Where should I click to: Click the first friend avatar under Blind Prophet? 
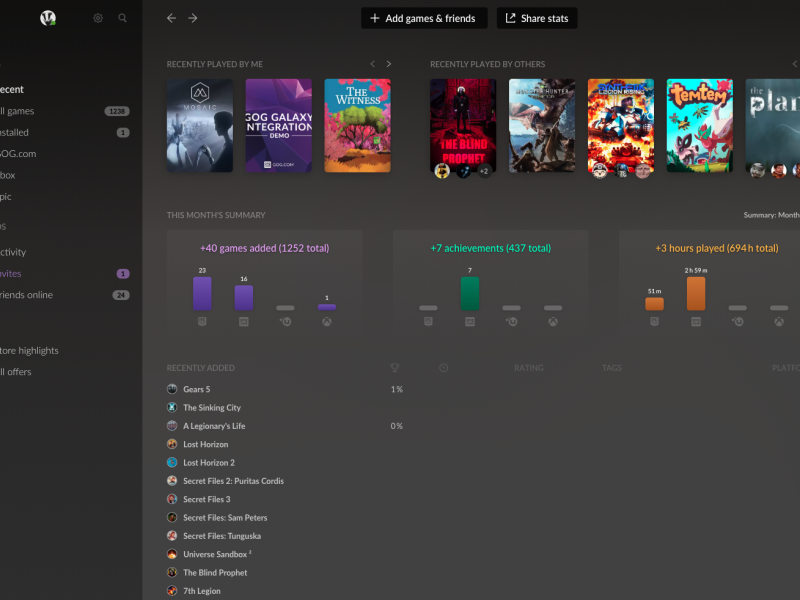(442, 171)
